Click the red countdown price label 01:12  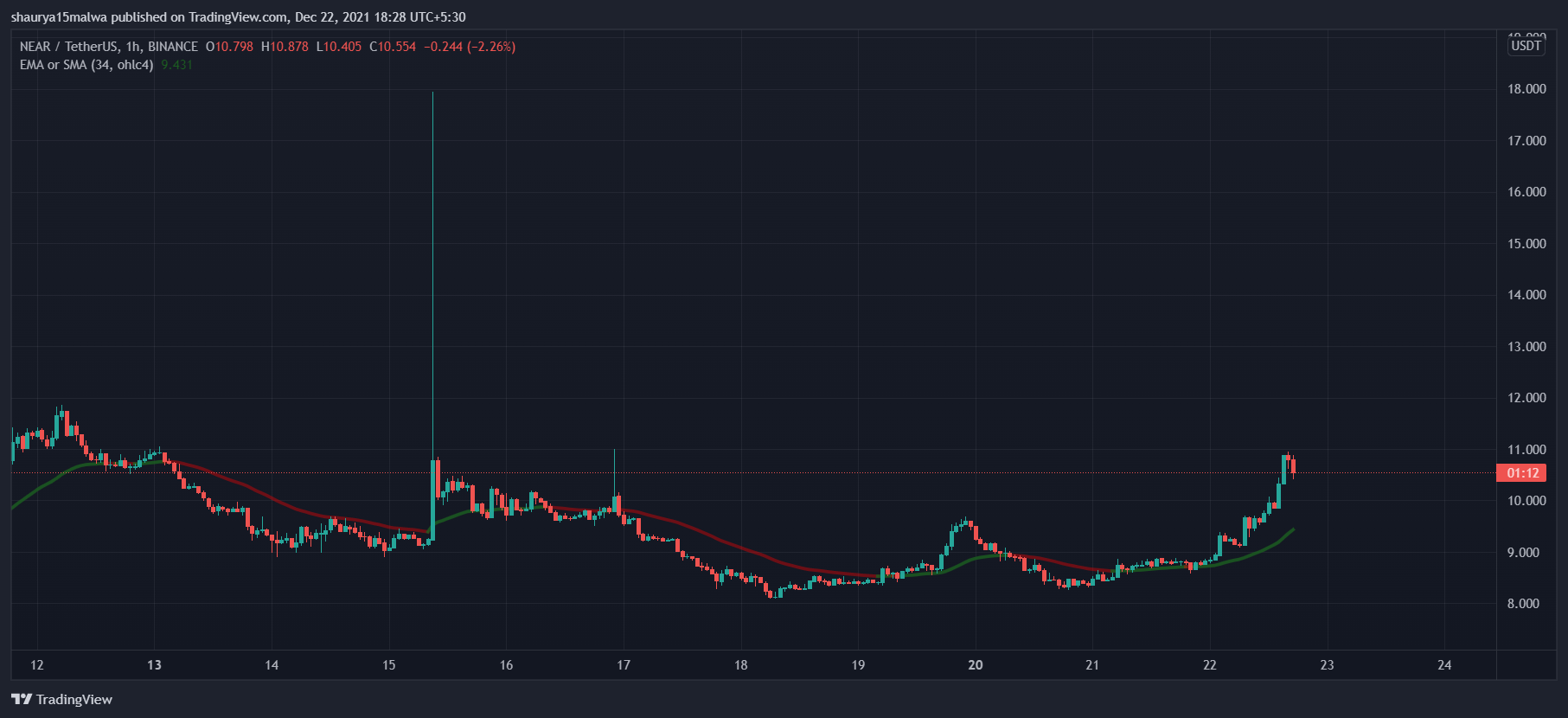[1521, 473]
